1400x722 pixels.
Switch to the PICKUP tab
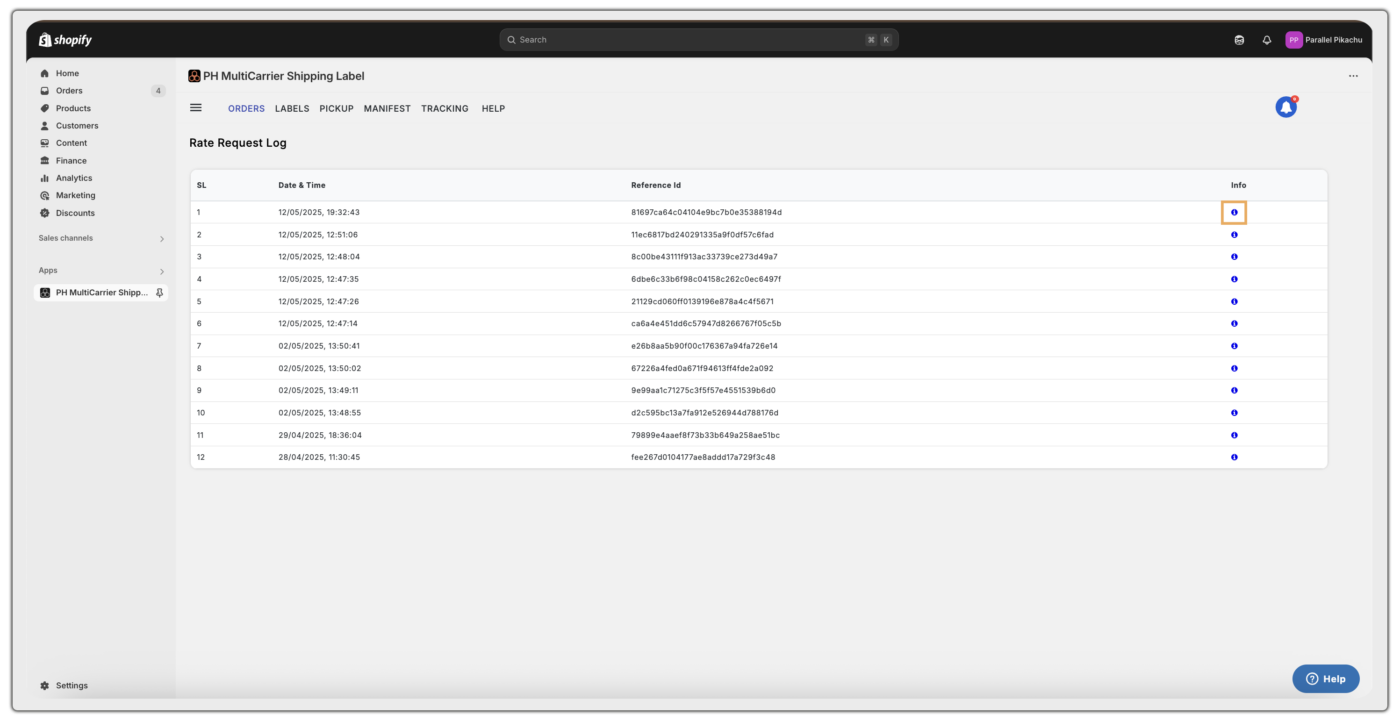point(336,108)
